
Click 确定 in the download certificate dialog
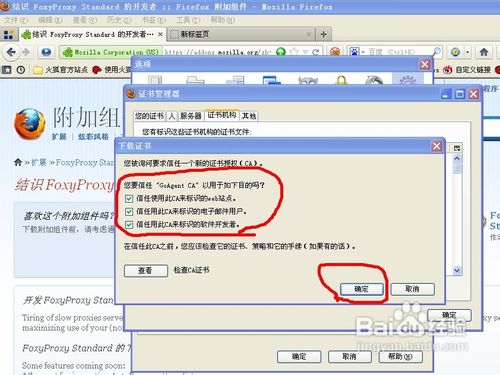(x=362, y=289)
